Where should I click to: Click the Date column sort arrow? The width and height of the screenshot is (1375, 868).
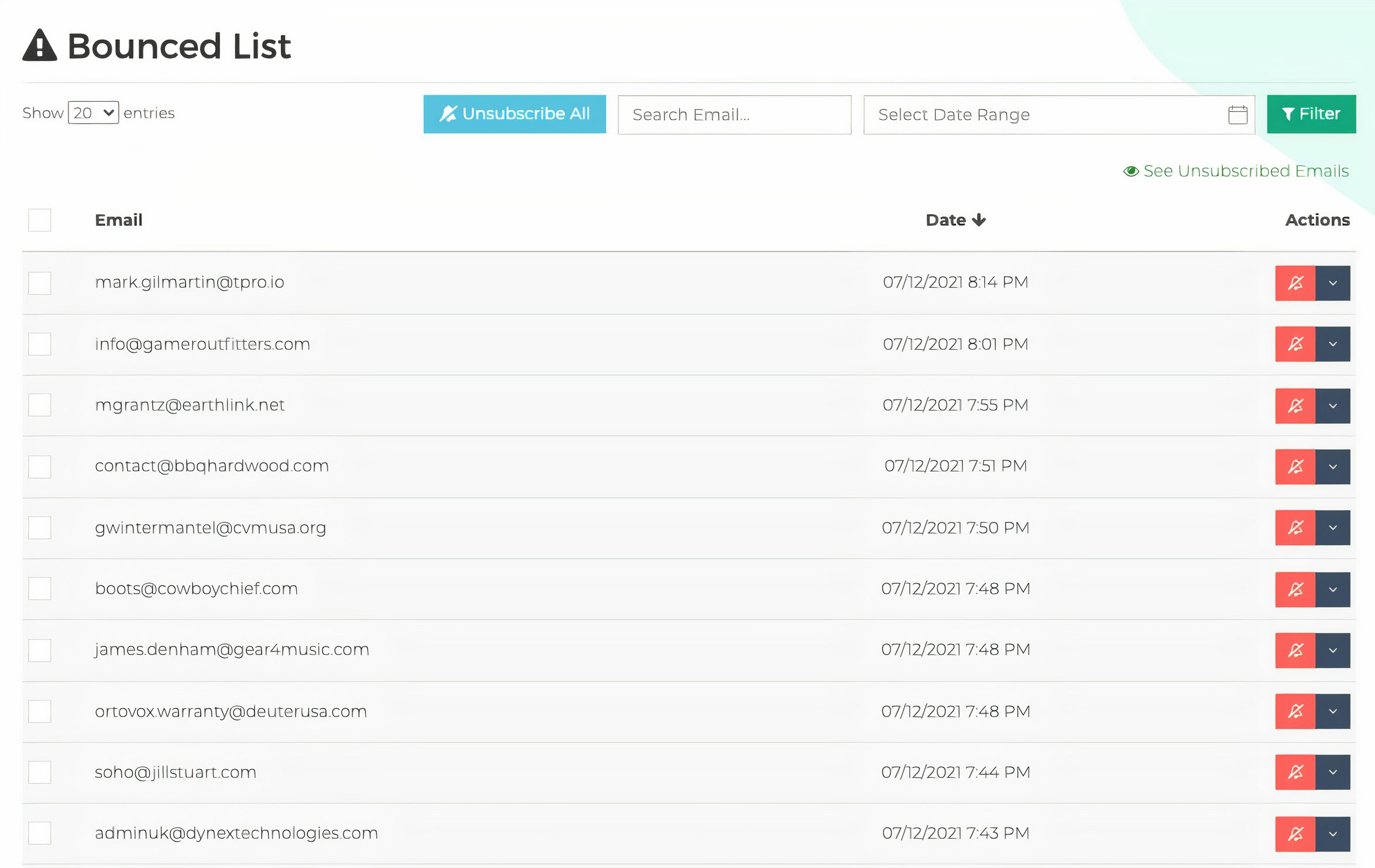pyautogui.click(x=979, y=220)
